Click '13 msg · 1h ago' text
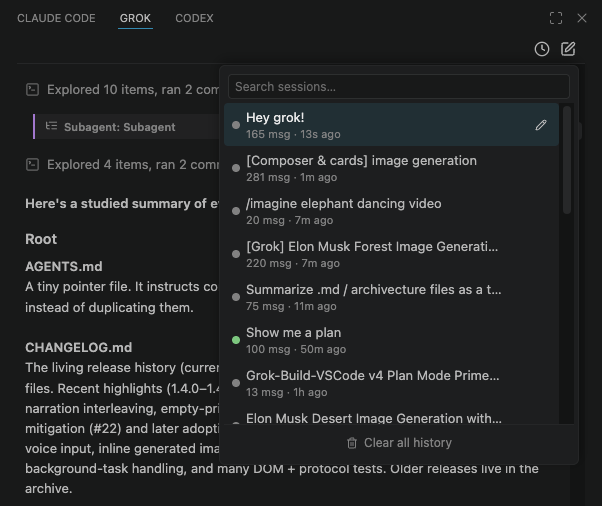This screenshot has height=506, width=602. [x=287, y=392]
